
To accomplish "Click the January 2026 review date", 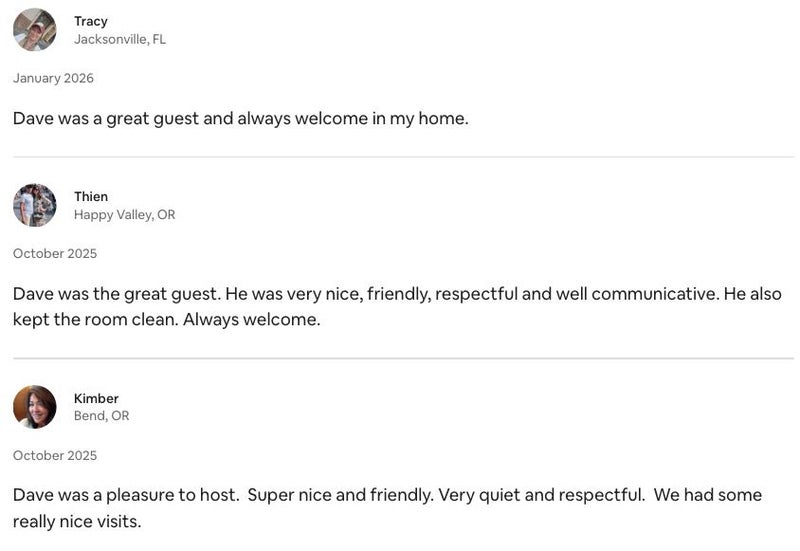I will (54, 78).
